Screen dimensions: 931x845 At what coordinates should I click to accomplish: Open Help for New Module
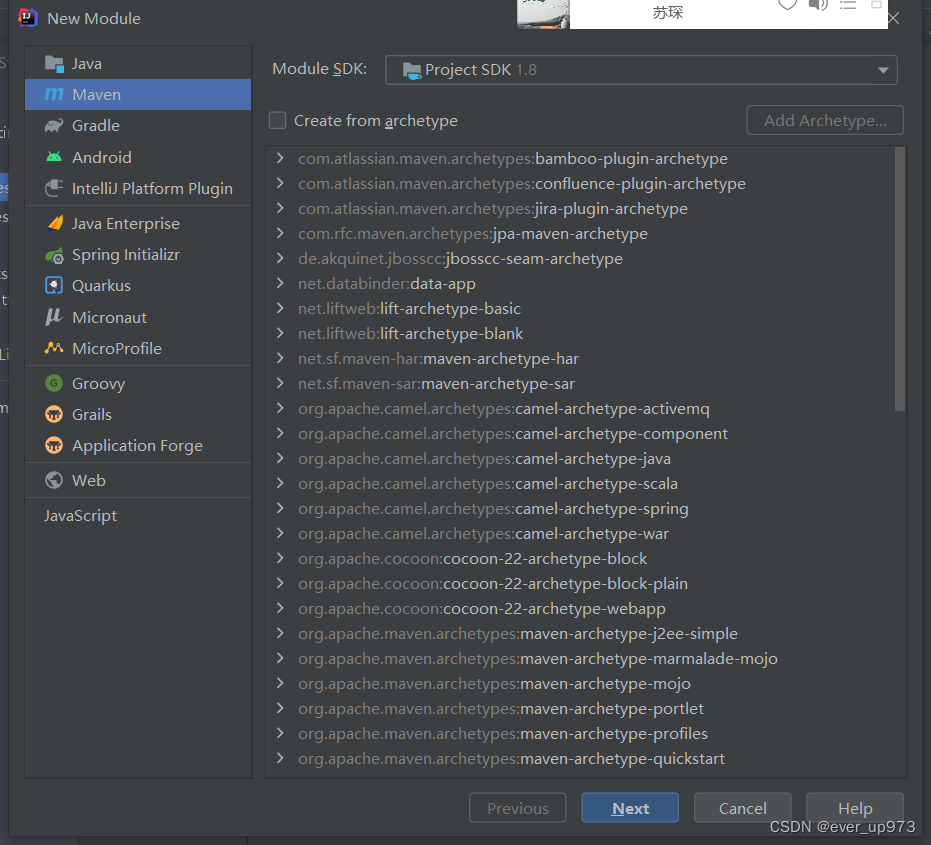coord(855,808)
